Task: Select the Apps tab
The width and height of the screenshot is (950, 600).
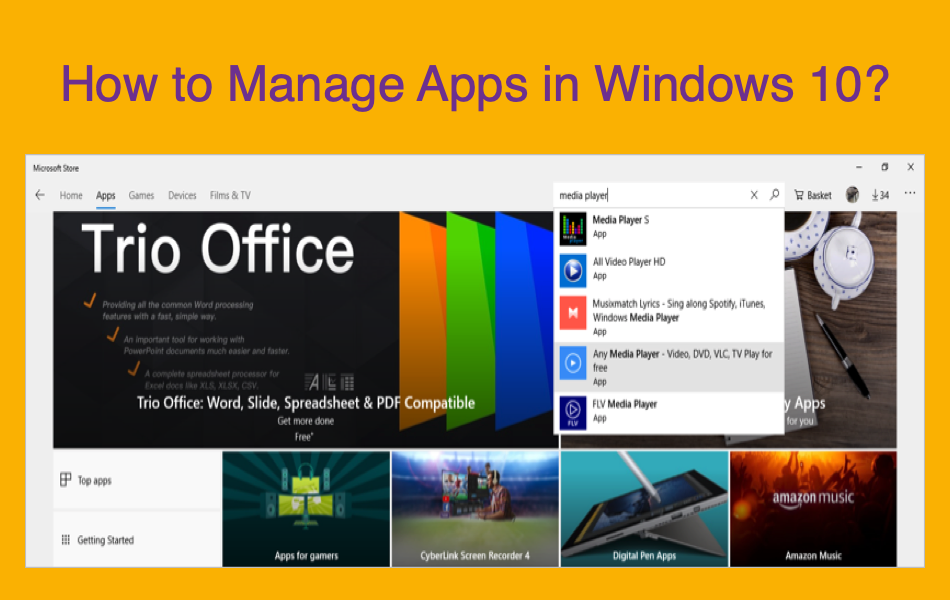Action: [105, 195]
